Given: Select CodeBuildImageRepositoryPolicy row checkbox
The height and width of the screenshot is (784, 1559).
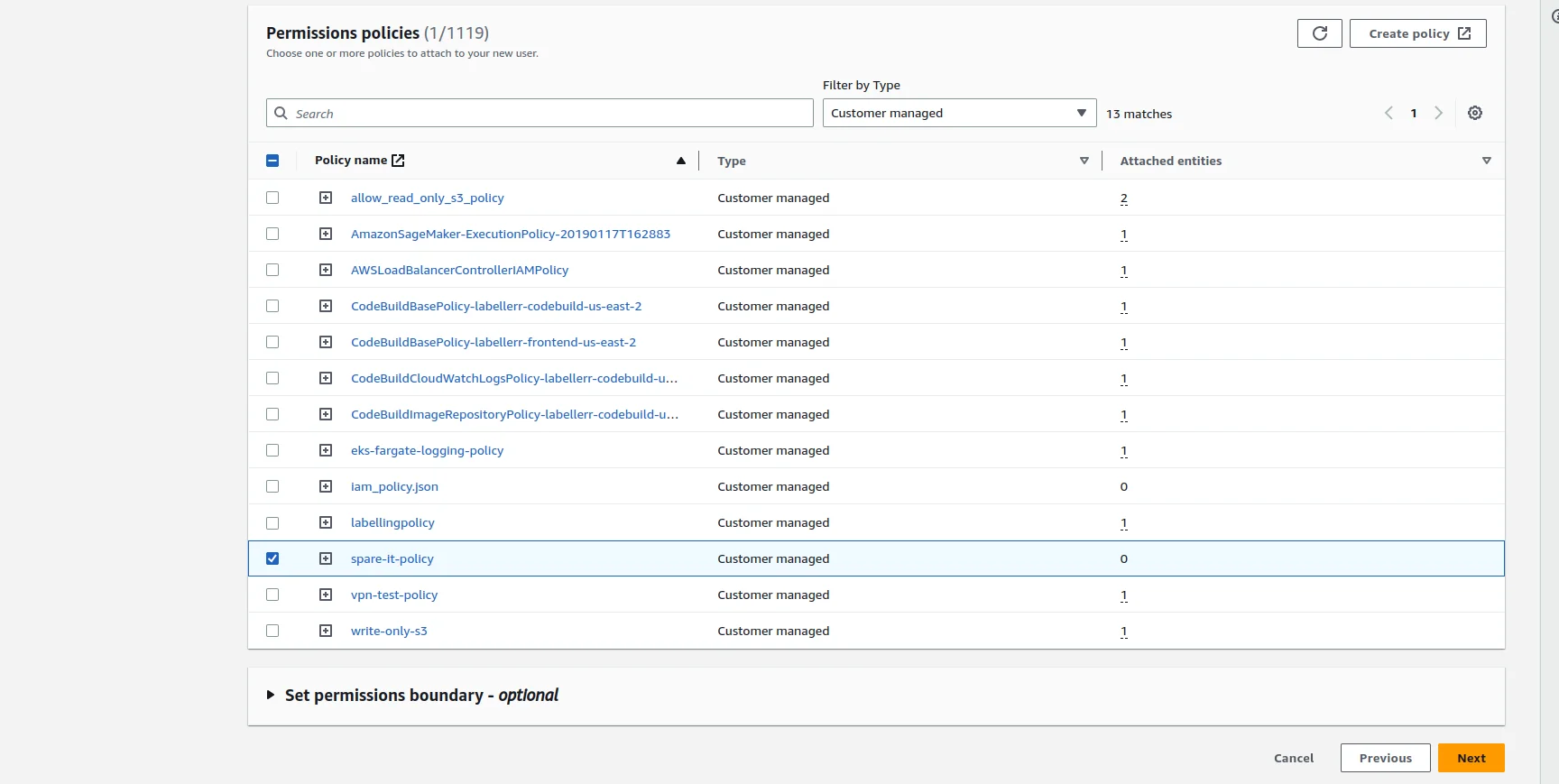Looking at the screenshot, I should [x=272, y=414].
